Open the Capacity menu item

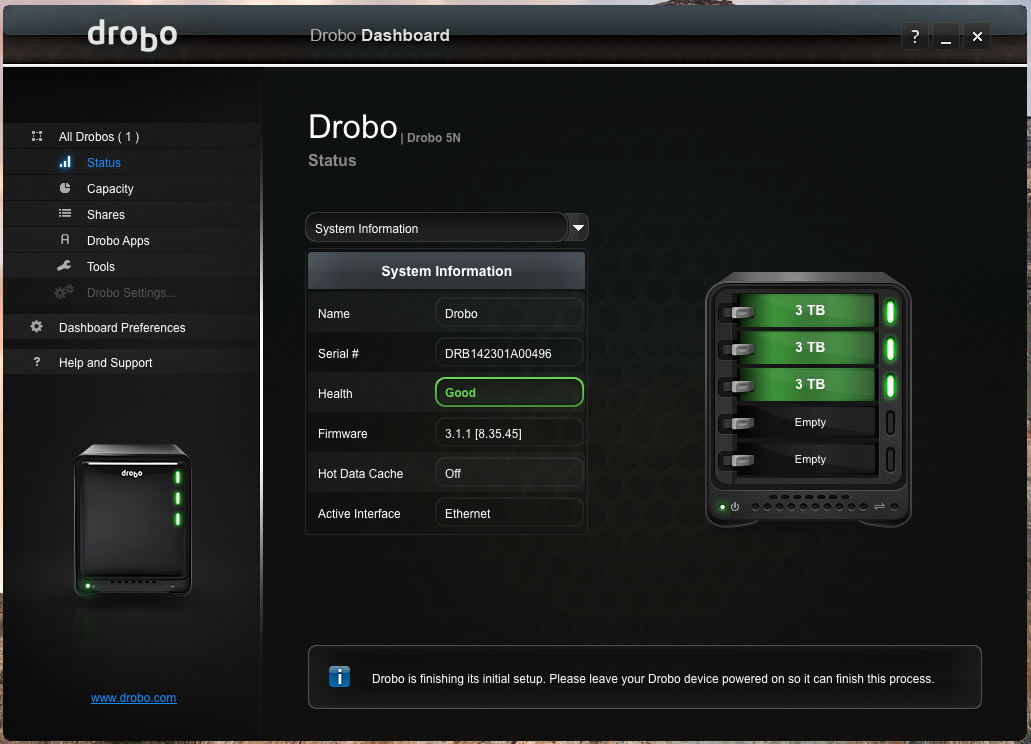click(x=110, y=189)
